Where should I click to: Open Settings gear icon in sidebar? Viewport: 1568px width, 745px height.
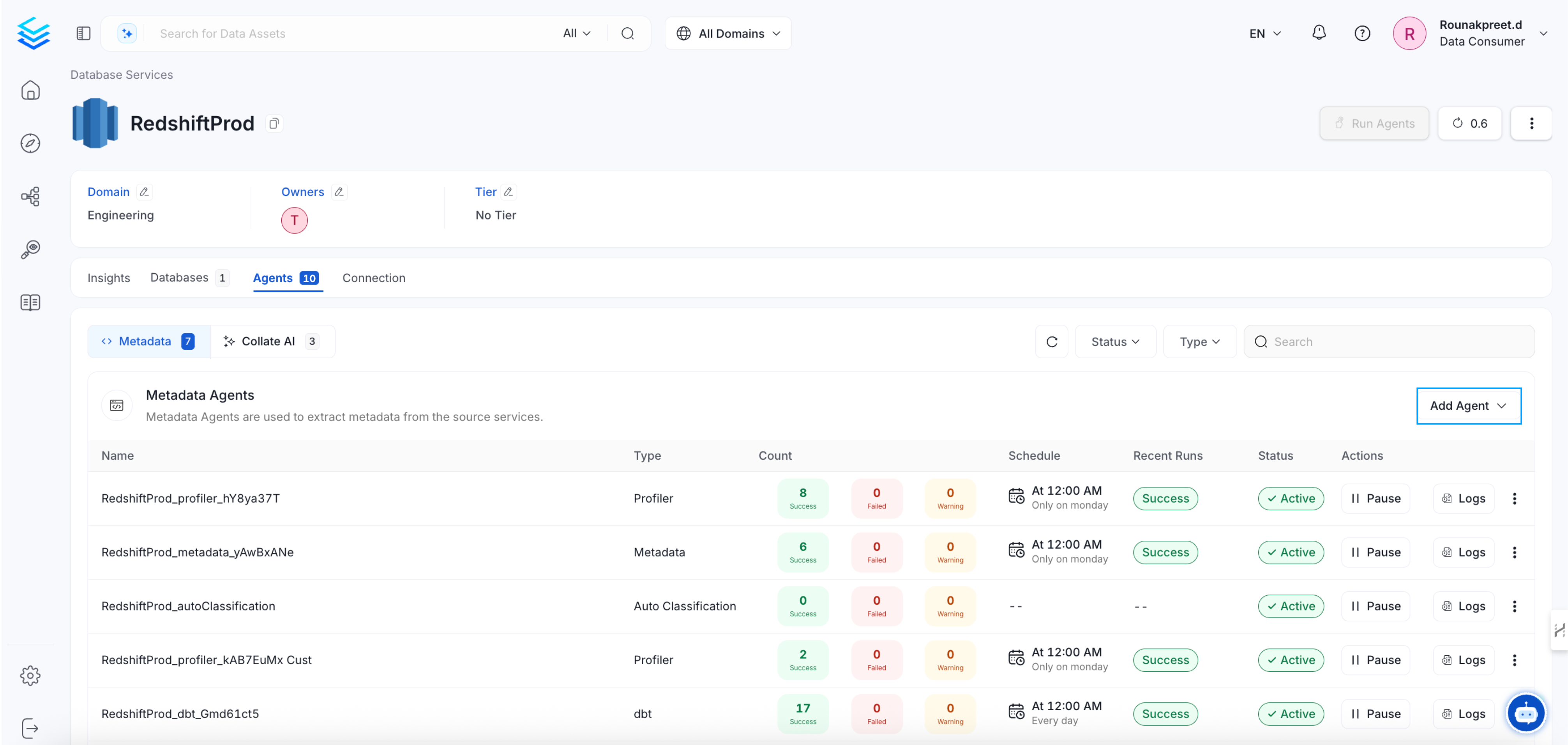tap(30, 675)
